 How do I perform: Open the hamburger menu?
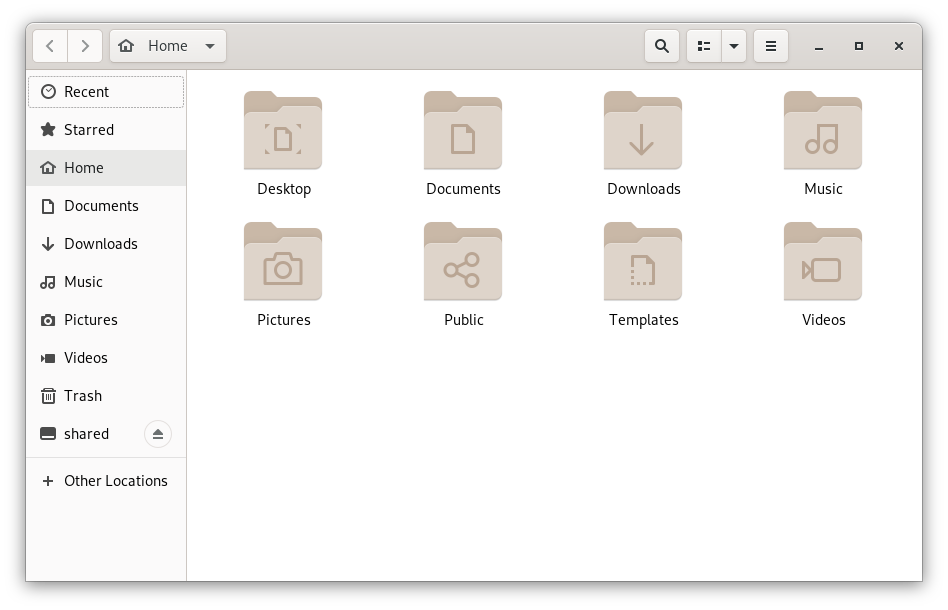pyautogui.click(x=771, y=45)
